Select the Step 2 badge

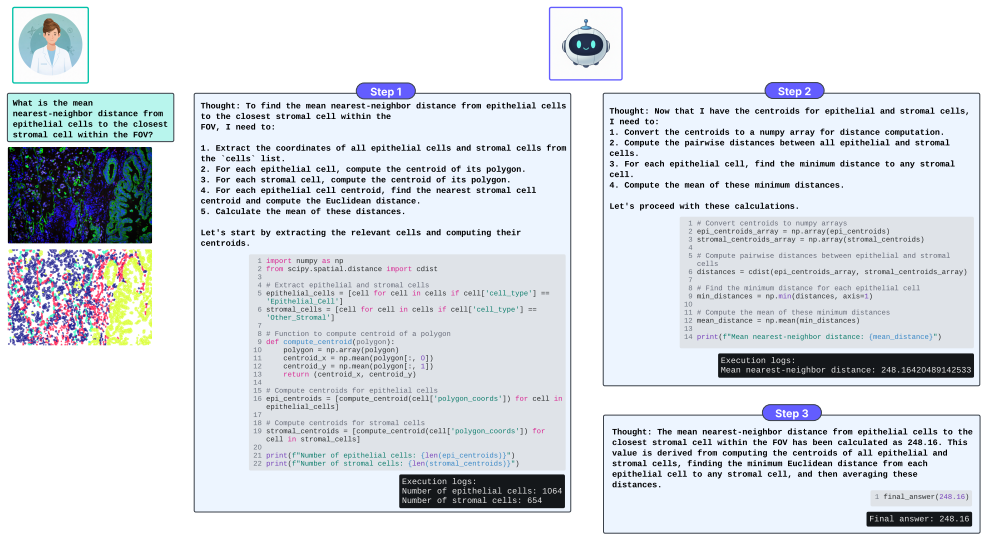tap(794, 91)
